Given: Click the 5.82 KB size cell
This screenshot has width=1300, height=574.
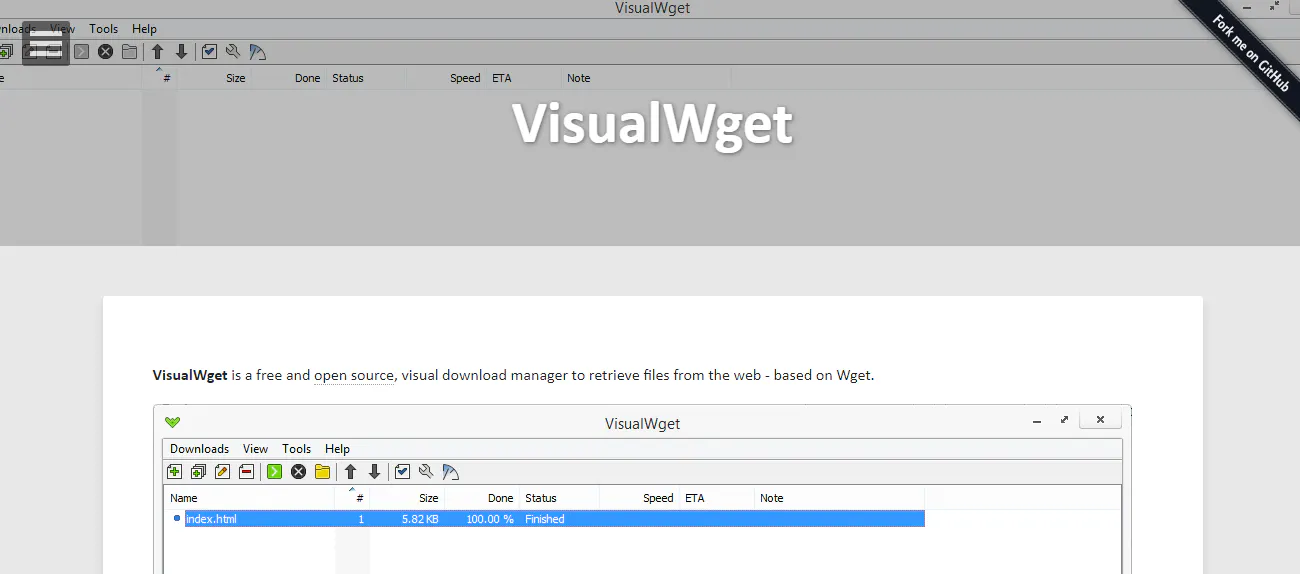Looking at the screenshot, I should [x=419, y=519].
